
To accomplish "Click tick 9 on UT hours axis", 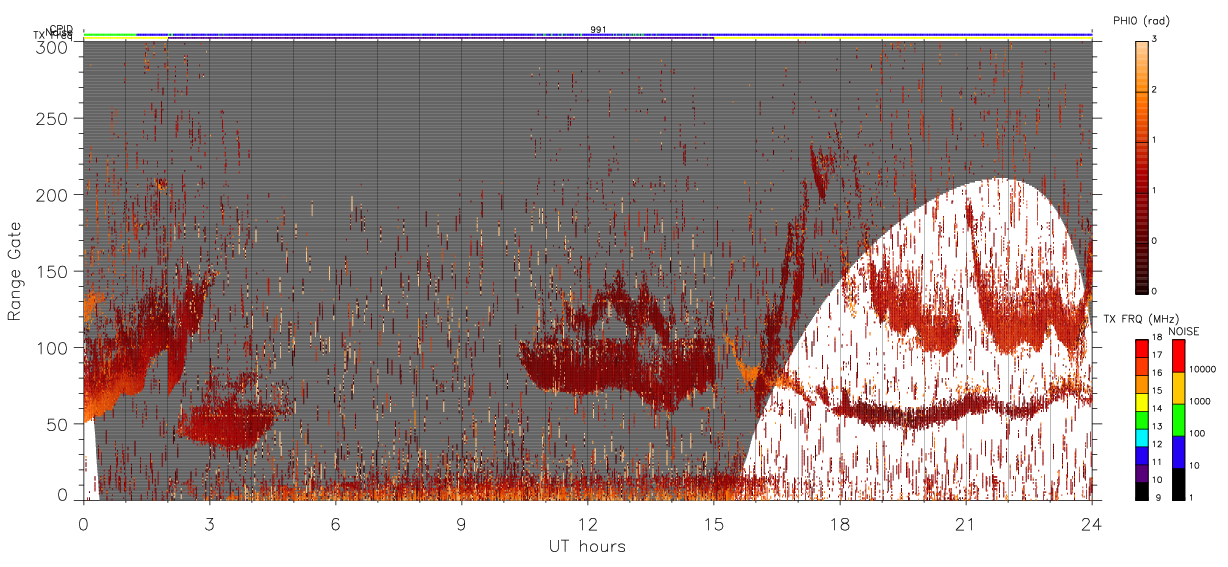I will tap(462, 522).
